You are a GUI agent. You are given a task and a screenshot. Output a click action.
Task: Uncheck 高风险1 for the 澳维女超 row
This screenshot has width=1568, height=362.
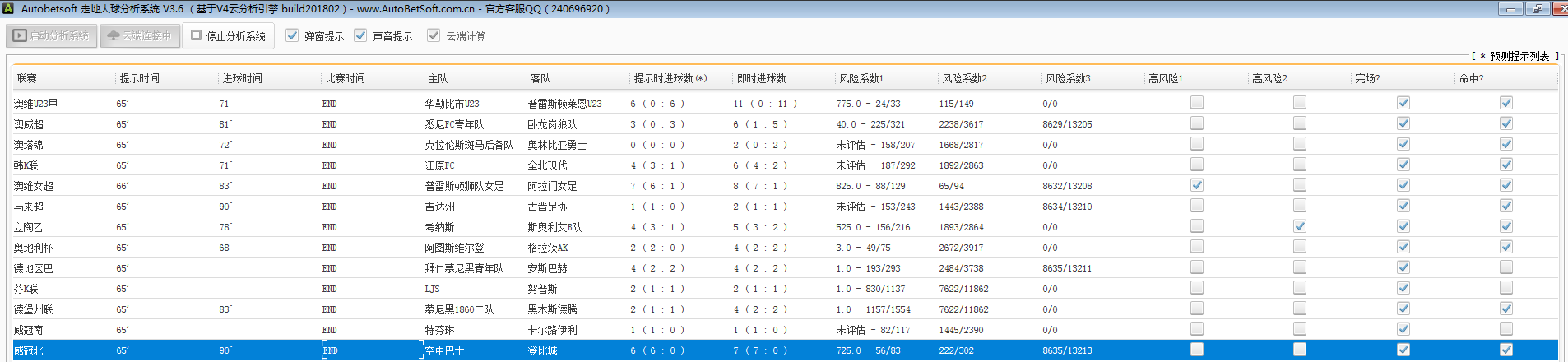(x=1196, y=185)
